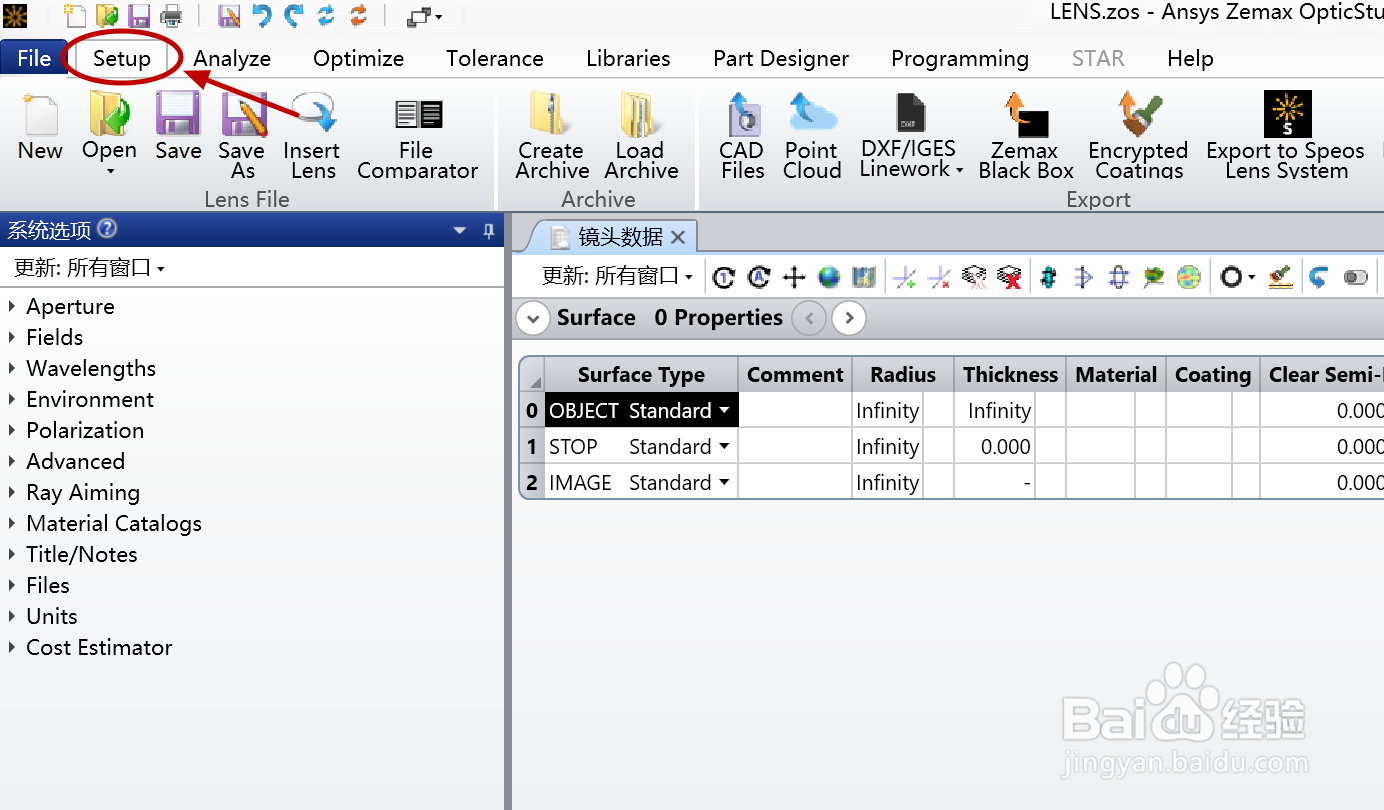1384x810 pixels.
Task: Click Export to Speos Lens System
Action: (x=1286, y=135)
